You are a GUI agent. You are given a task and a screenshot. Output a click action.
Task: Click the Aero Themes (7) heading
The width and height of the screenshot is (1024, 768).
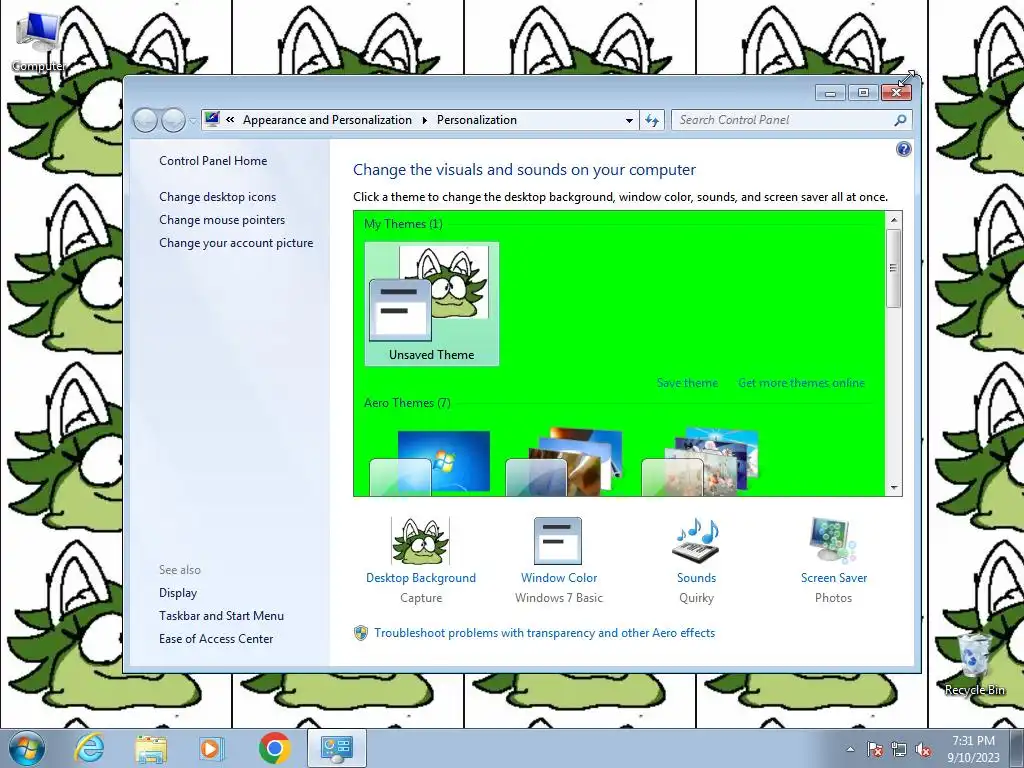tap(407, 403)
